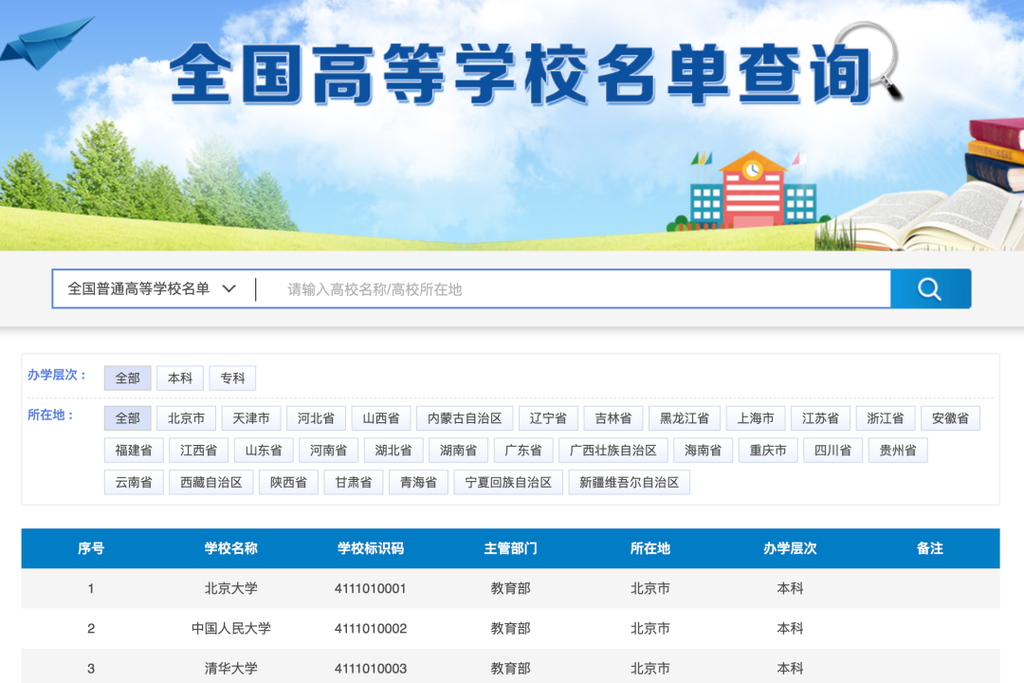The width and height of the screenshot is (1024, 683).
Task: Pick 湖北省 from location list
Action: [x=393, y=450]
